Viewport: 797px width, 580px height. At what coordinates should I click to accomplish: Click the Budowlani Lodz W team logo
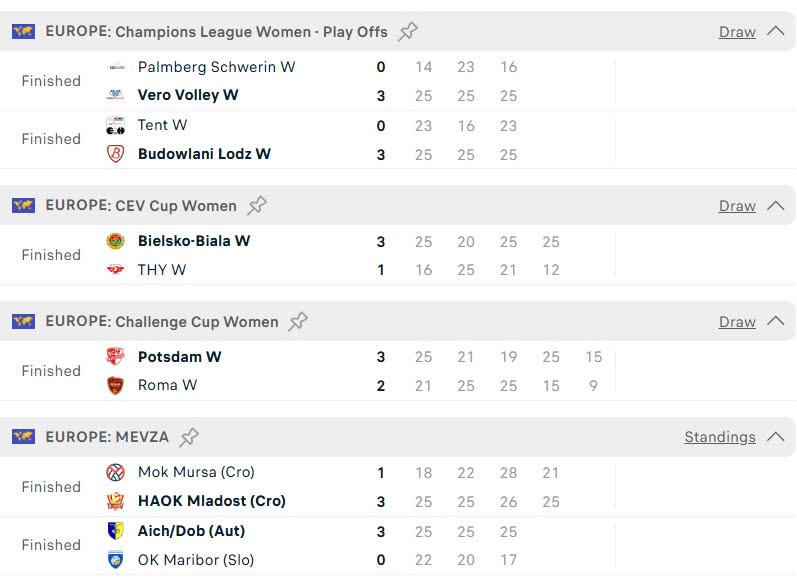pos(115,154)
